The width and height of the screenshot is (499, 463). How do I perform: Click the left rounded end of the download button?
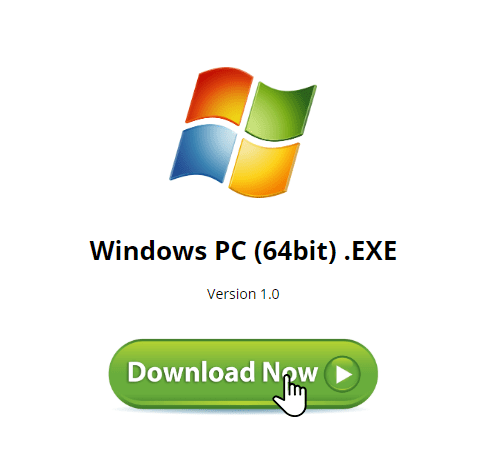(125, 374)
